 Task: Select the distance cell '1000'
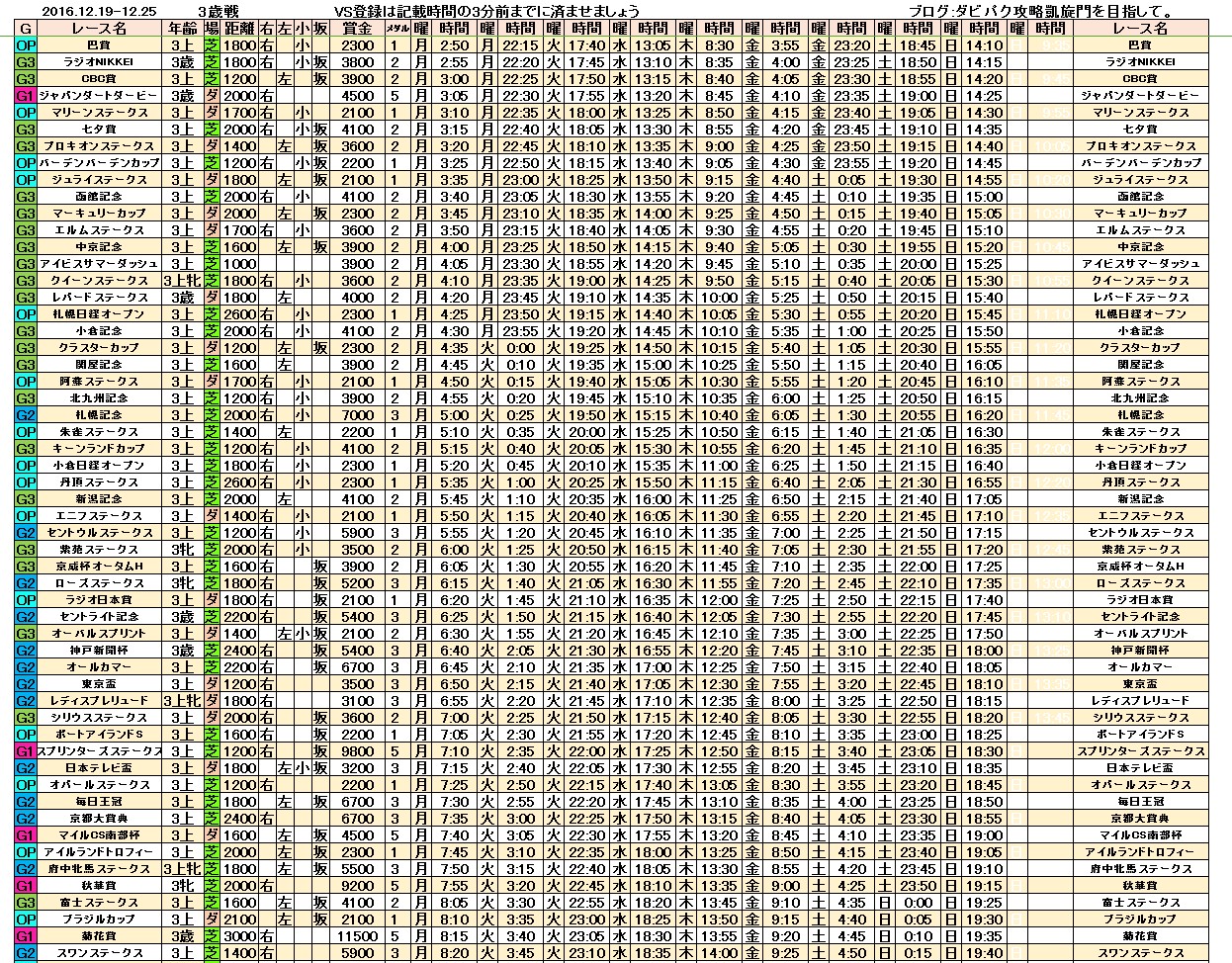point(238,264)
